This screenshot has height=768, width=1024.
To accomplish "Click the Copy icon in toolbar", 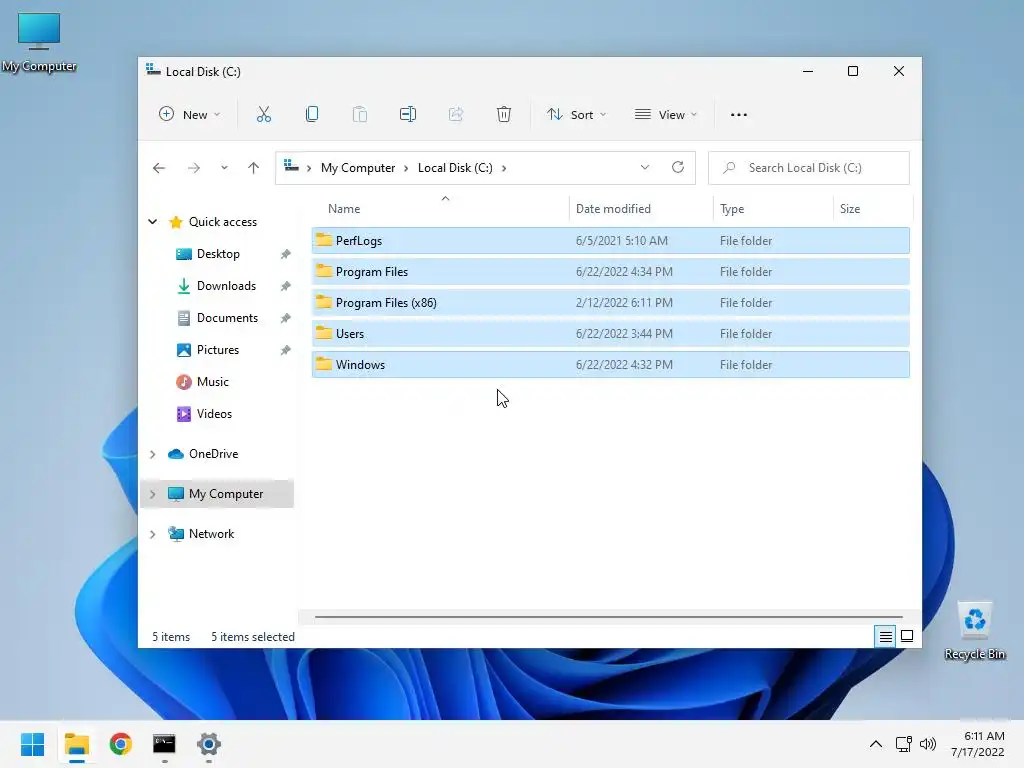I will [312, 114].
